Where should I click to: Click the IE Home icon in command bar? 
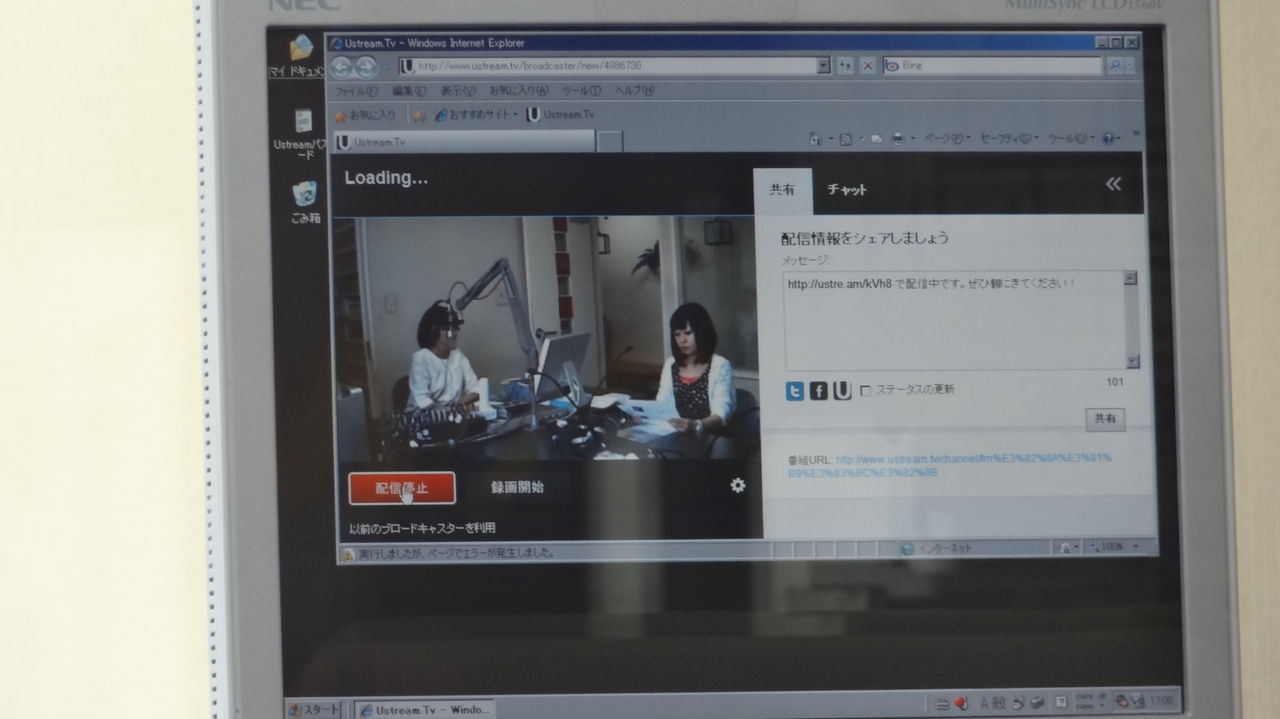coord(816,138)
